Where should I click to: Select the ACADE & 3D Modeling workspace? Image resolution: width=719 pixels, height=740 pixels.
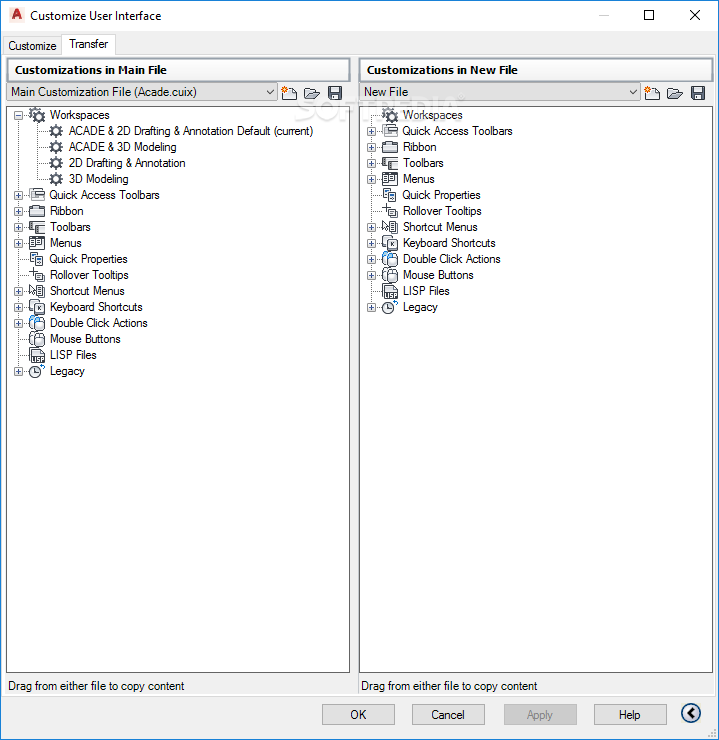[123, 147]
